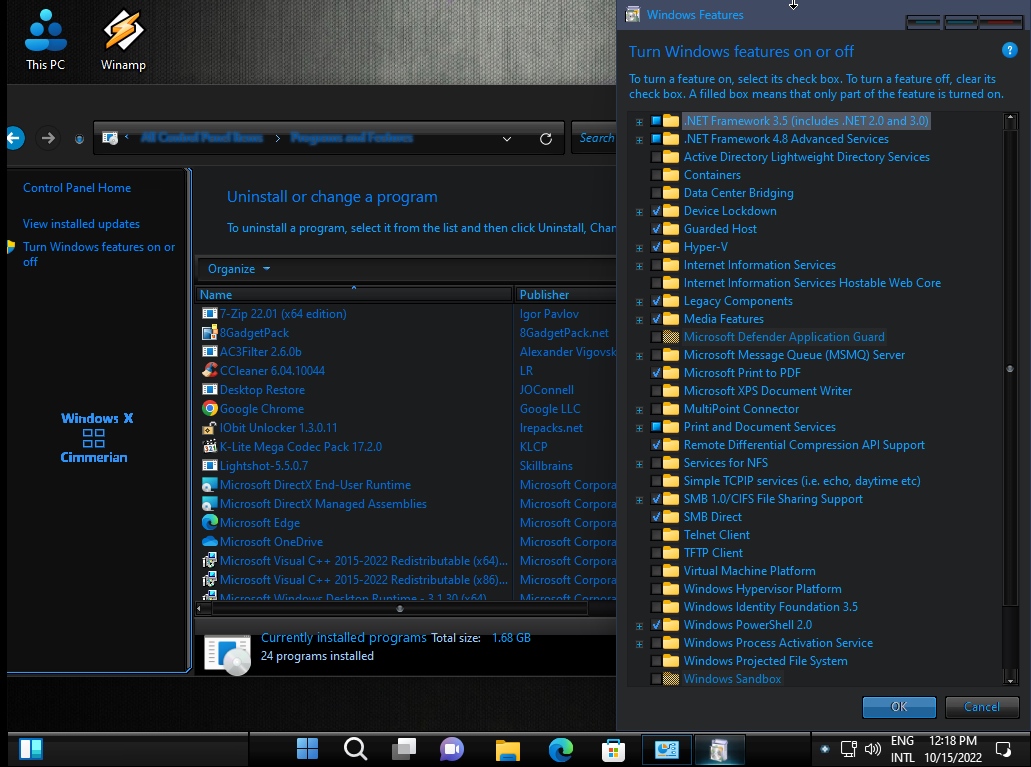Open Chat app on taskbar
Screen dimensions: 1031x767
452,749
